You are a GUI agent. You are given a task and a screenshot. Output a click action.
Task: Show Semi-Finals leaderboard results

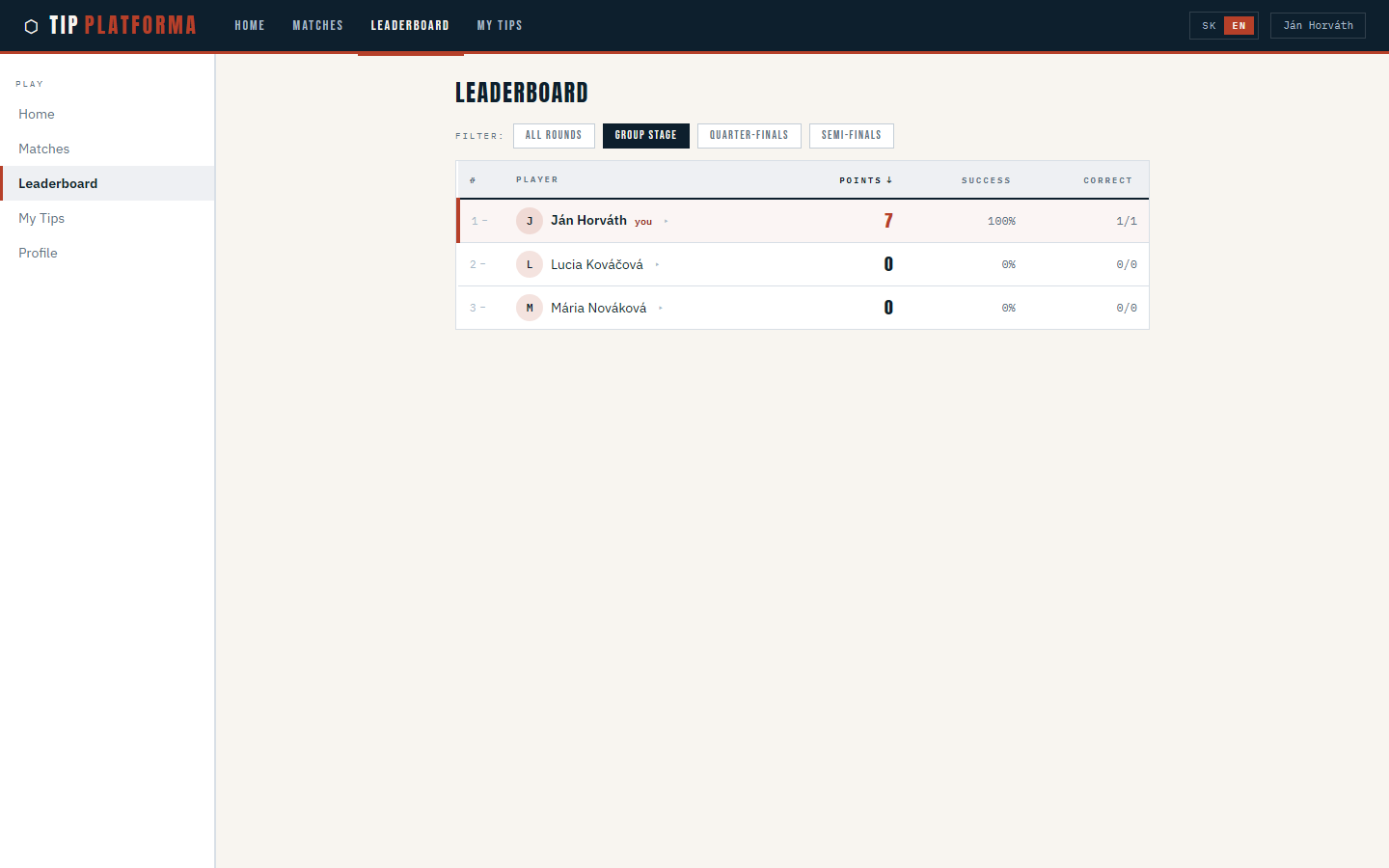(x=851, y=136)
